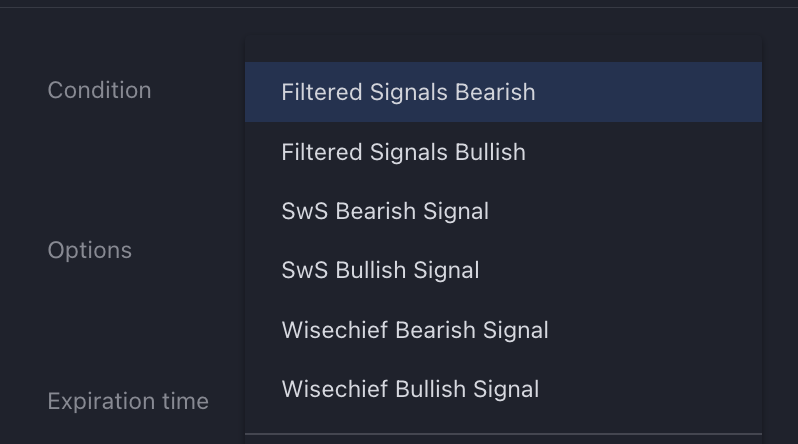This screenshot has height=444, width=798.
Task: Select SwS Bullish Signal entry
Action: click(380, 270)
